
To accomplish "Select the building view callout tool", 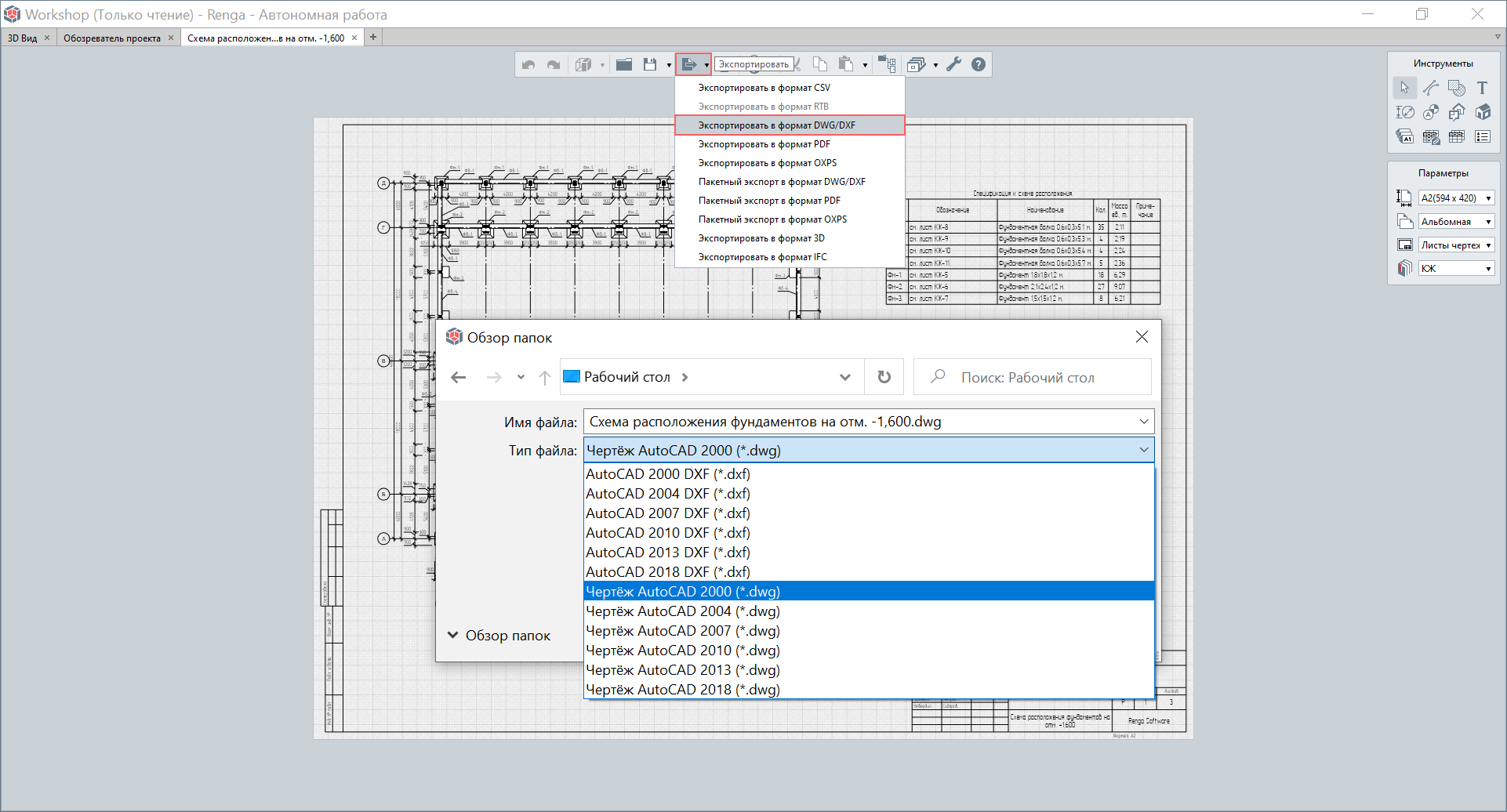I will point(1457,112).
